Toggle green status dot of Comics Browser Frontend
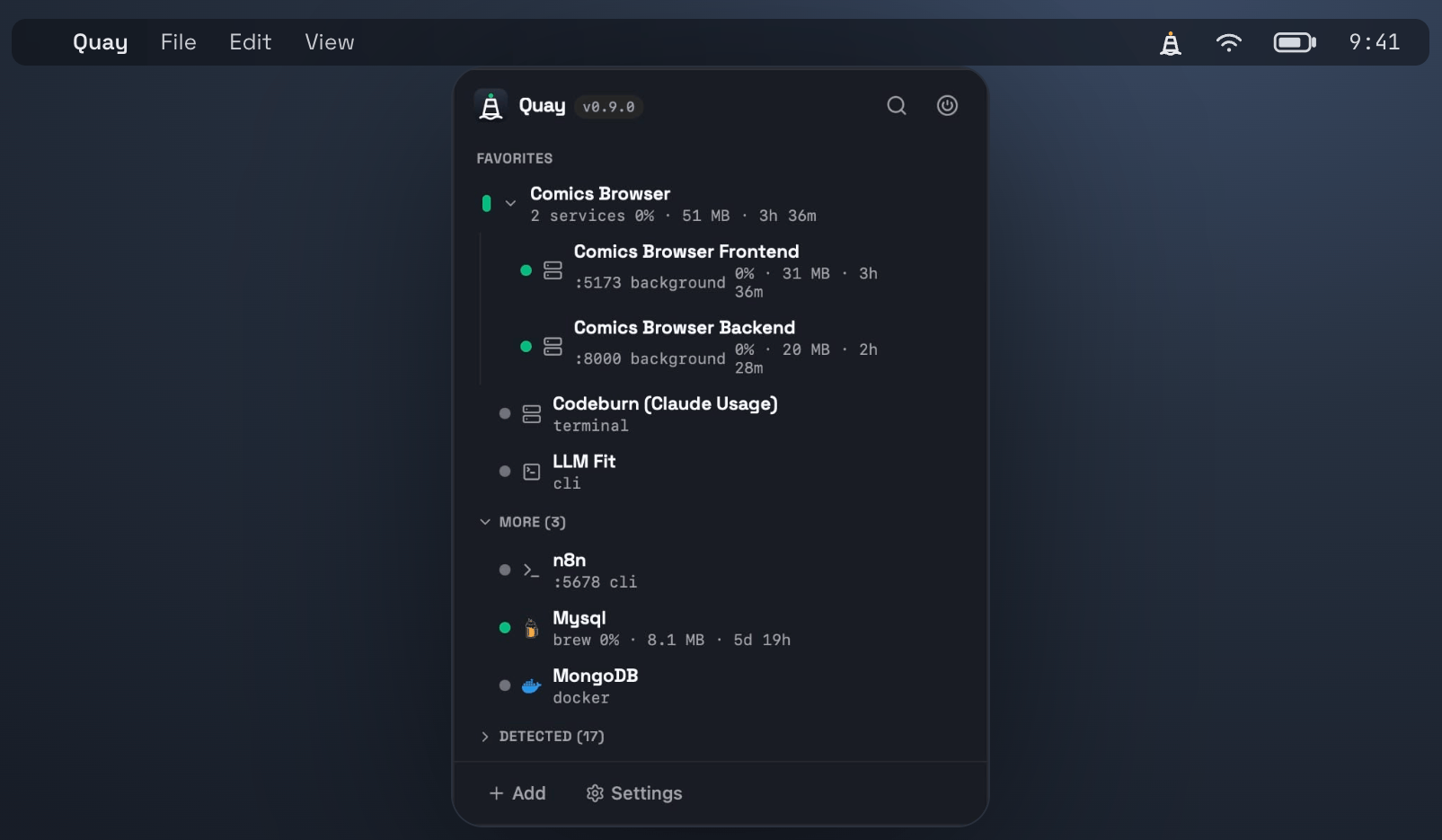 526,270
